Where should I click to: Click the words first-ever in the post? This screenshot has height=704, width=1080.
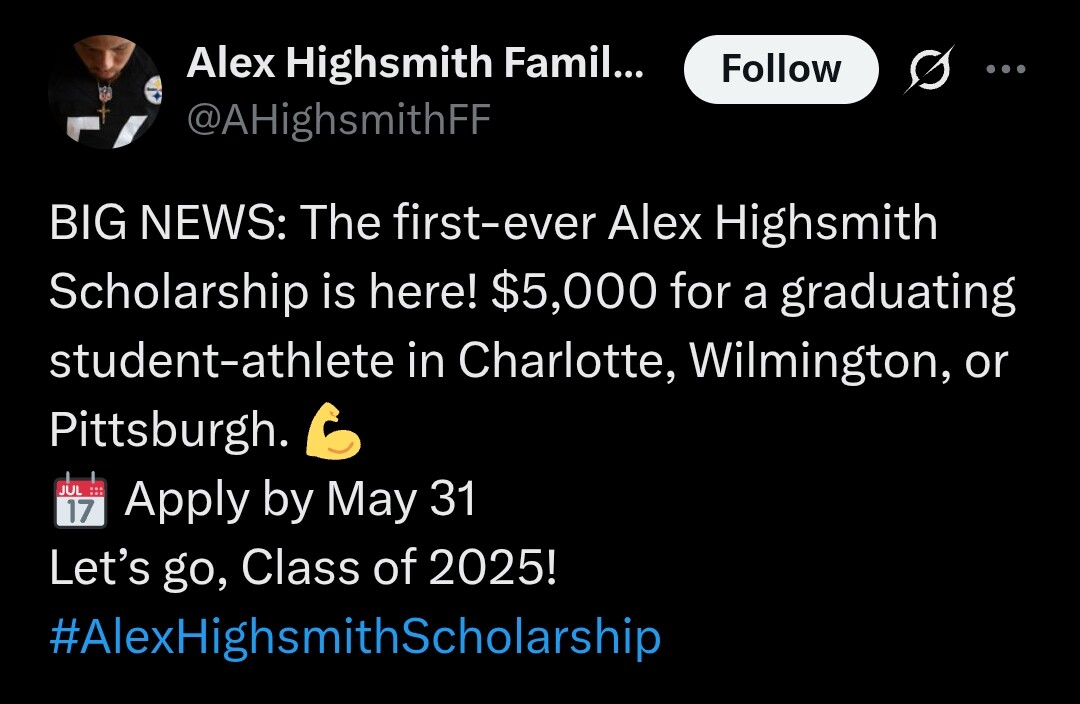coord(495,224)
